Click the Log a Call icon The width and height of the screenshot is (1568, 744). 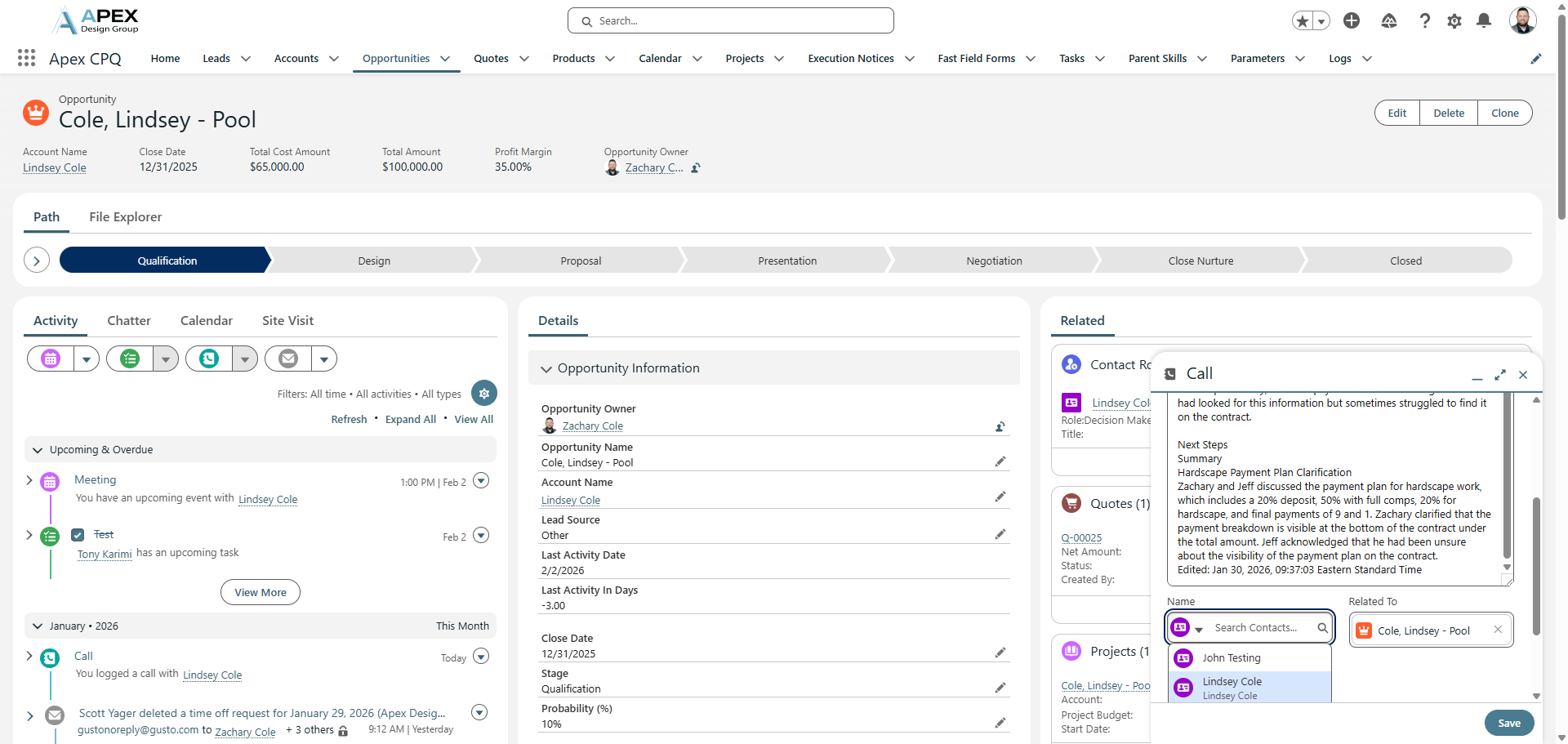209,359
